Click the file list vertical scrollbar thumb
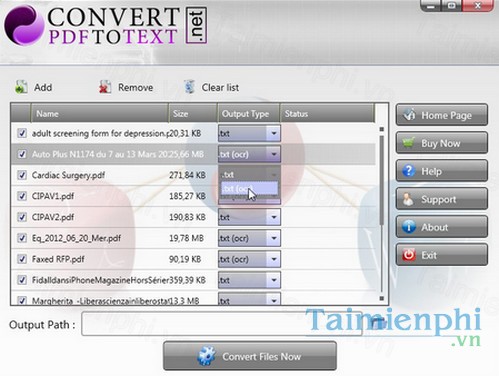Viewport: 499px width, 376px height. (x=382, y=180)
